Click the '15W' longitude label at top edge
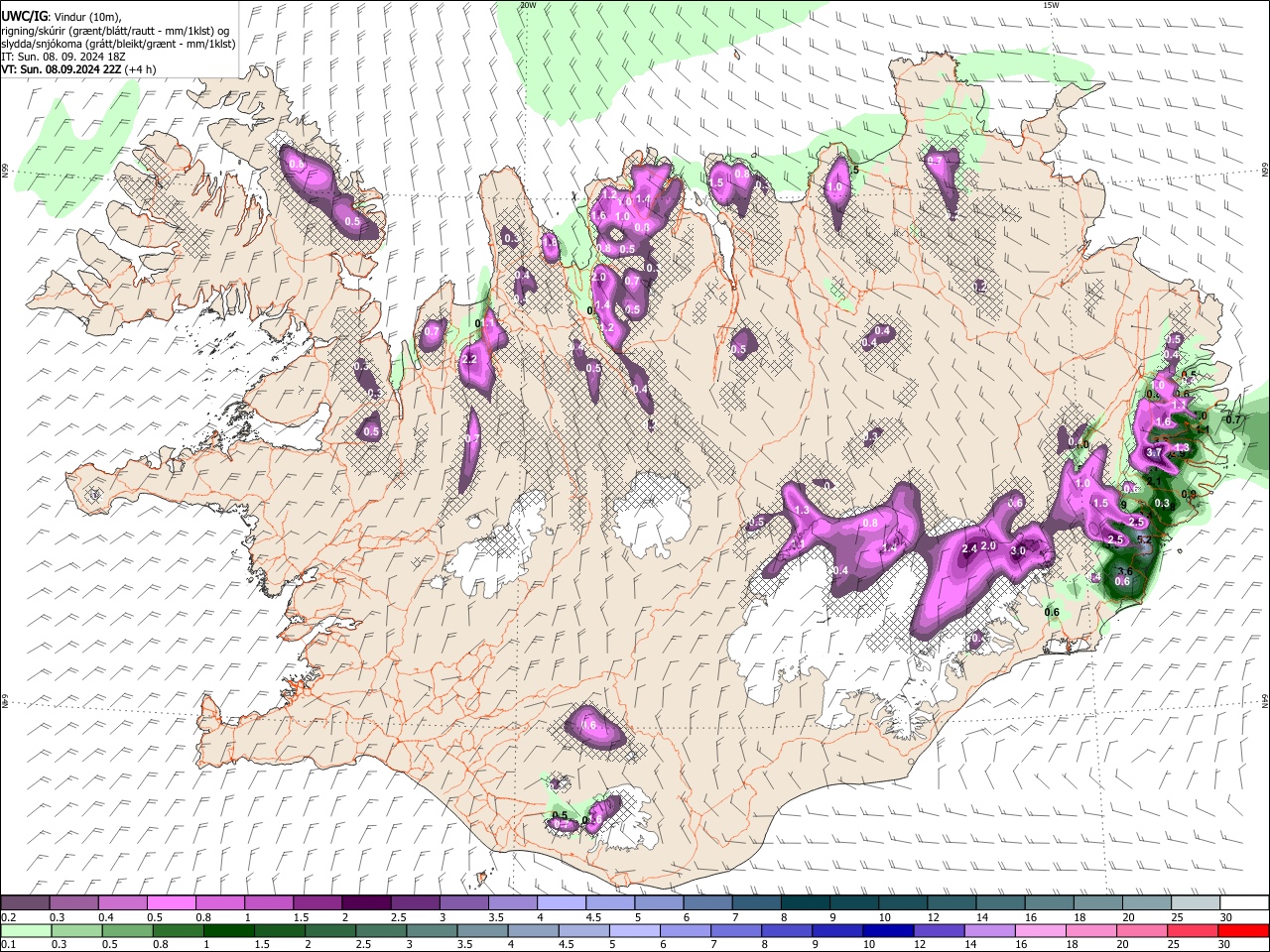The height and width of the screenshot is (952, 1270). point(1051,5)
